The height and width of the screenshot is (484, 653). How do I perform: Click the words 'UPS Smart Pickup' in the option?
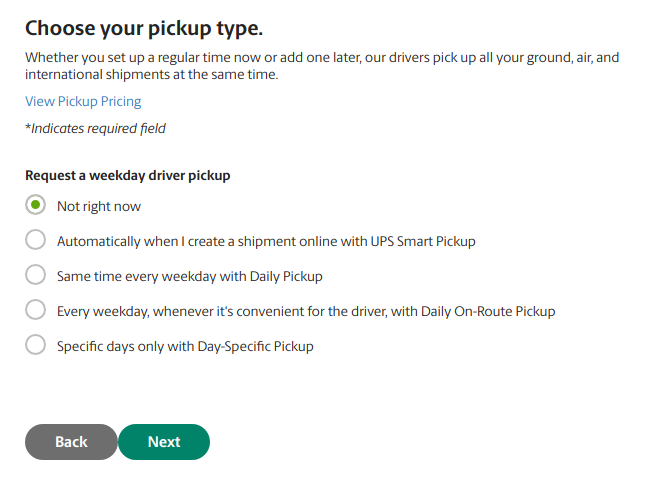click(420, 242)
